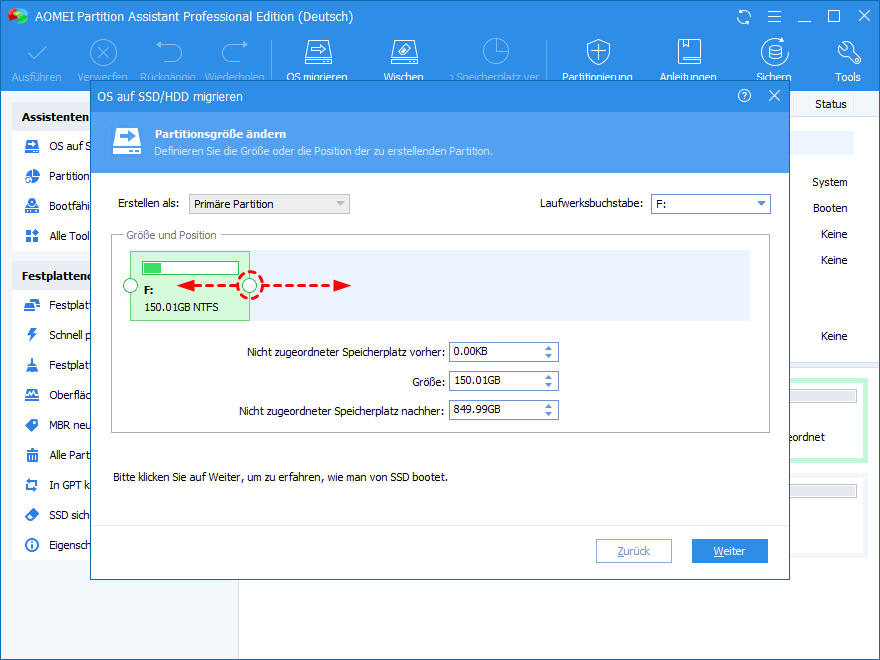Increase Speicherplatz nachher value up arrow

point(548,406)
